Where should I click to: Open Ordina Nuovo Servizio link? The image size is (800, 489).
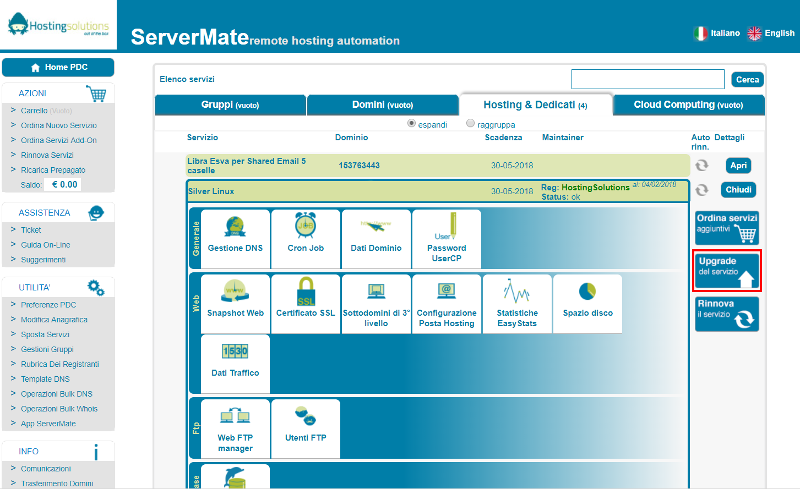click(59, 125)
